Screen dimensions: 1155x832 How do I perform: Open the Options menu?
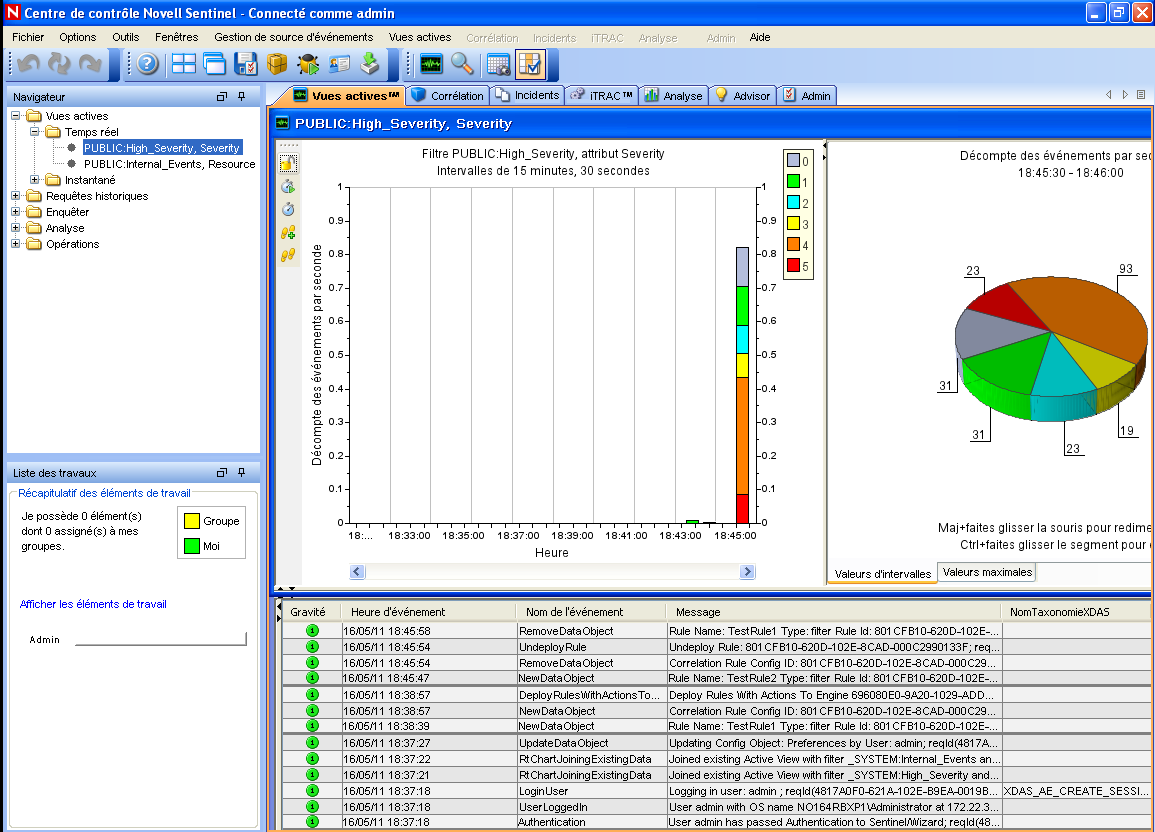pos(77,37)
